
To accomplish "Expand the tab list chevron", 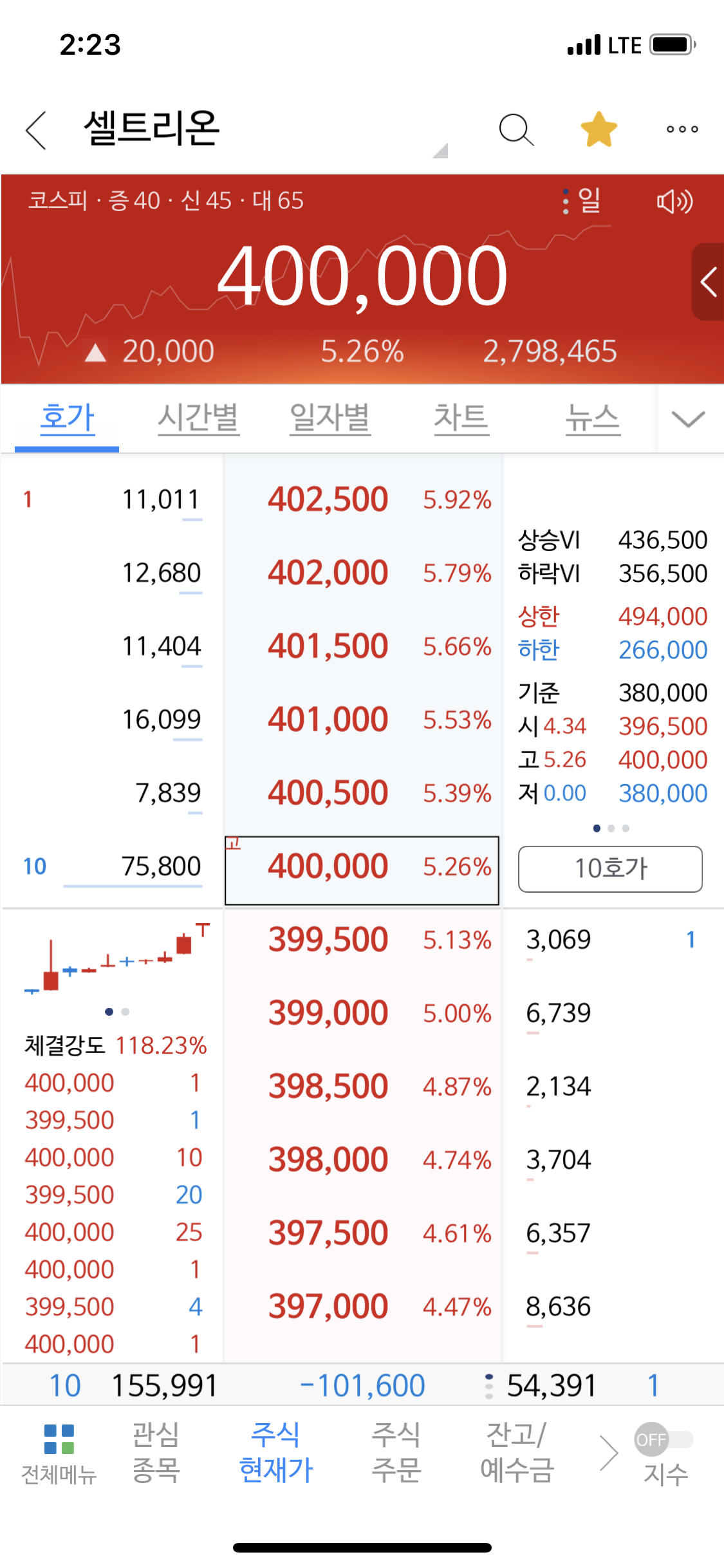I will (688, 419).
